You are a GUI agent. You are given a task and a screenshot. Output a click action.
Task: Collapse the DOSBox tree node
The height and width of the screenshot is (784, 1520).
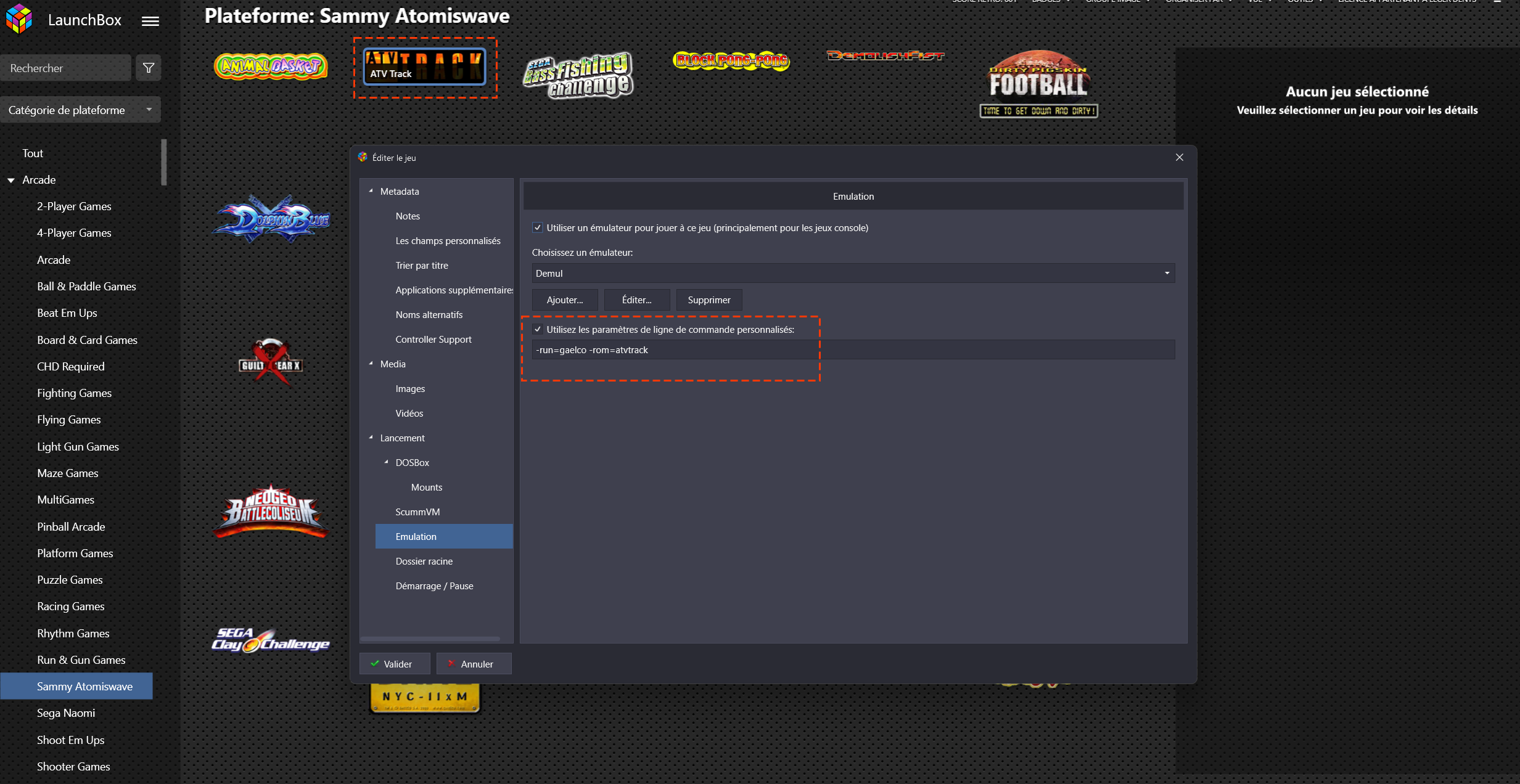tap(386, 462)
